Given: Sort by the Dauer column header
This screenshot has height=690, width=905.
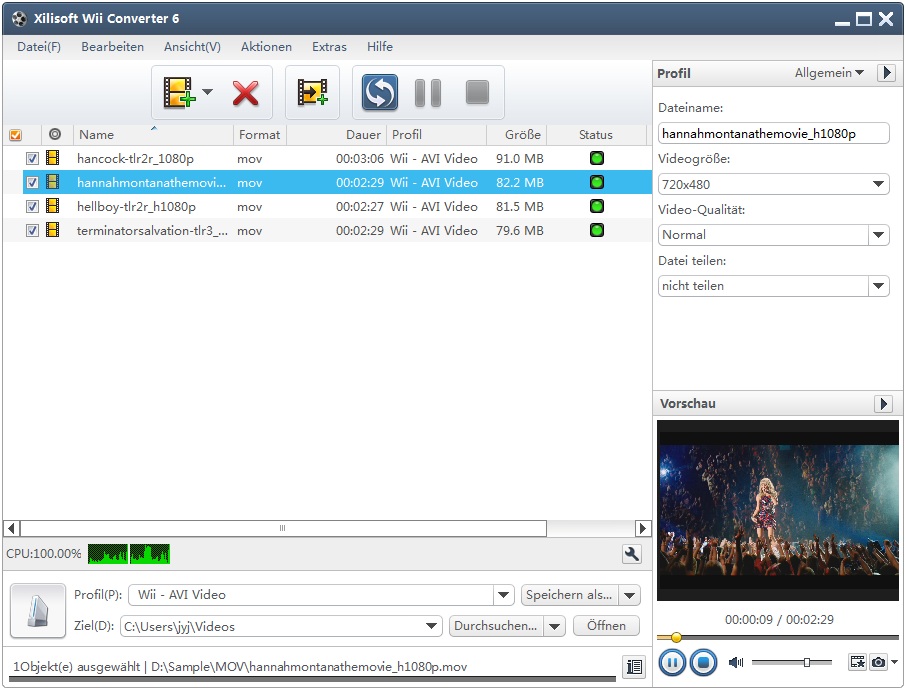Looking at the screenshot, I should point(336,135).
